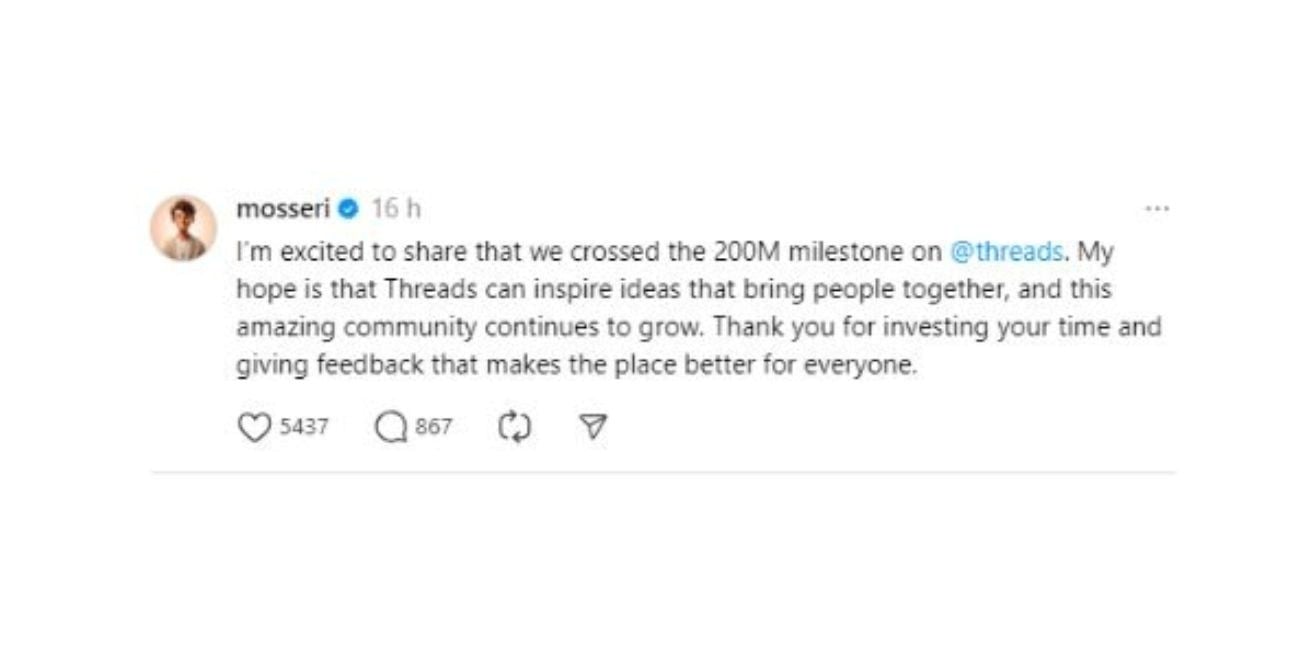The height and width of the screenshot is (655, 1300).
Task: Open mosseri's profile picture
Action: [x=184, y=228]
